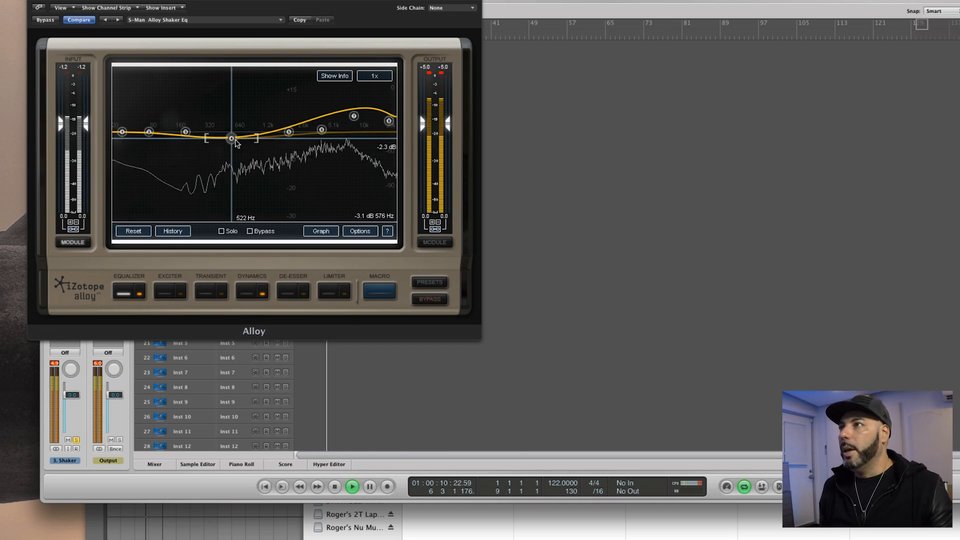The width and height of the screenshot is (960, 540).
Task: Click Show Info in Alloy EQ
Action: [x=334, y=76]
